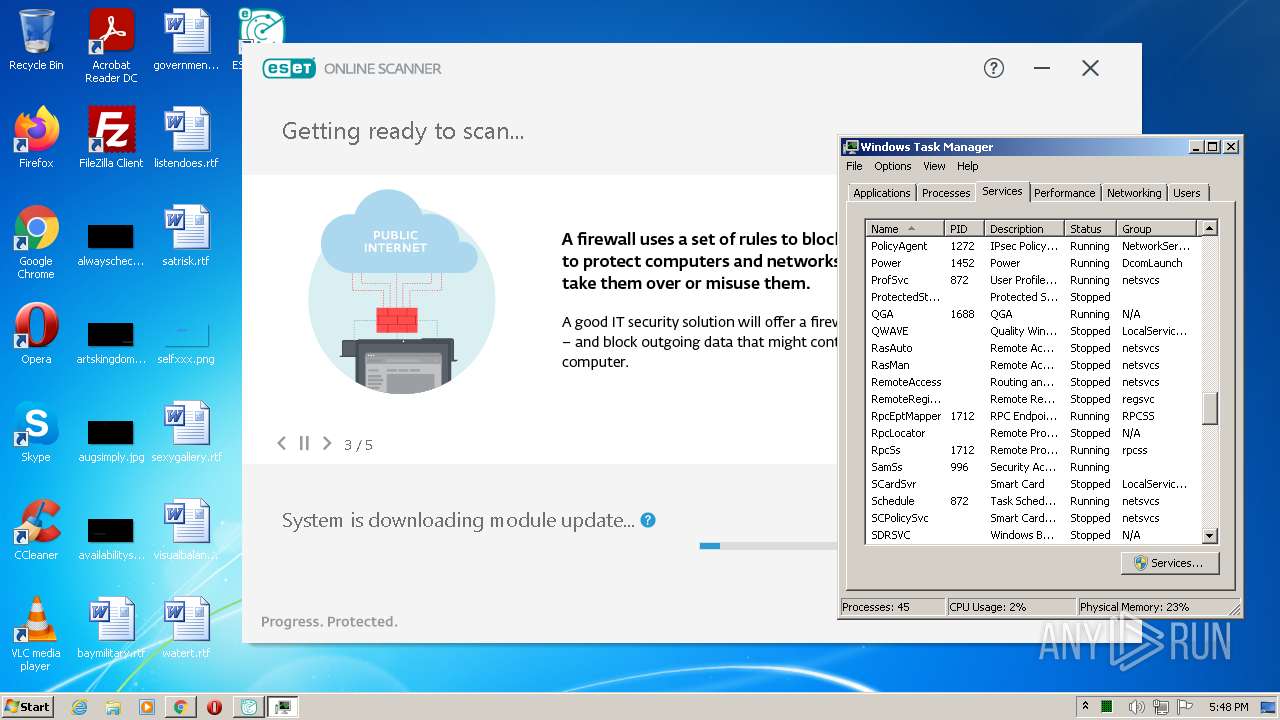Click ESET scanner help question mark icon
Viewport: 1280px width, 720px height.
click(993, 68)
